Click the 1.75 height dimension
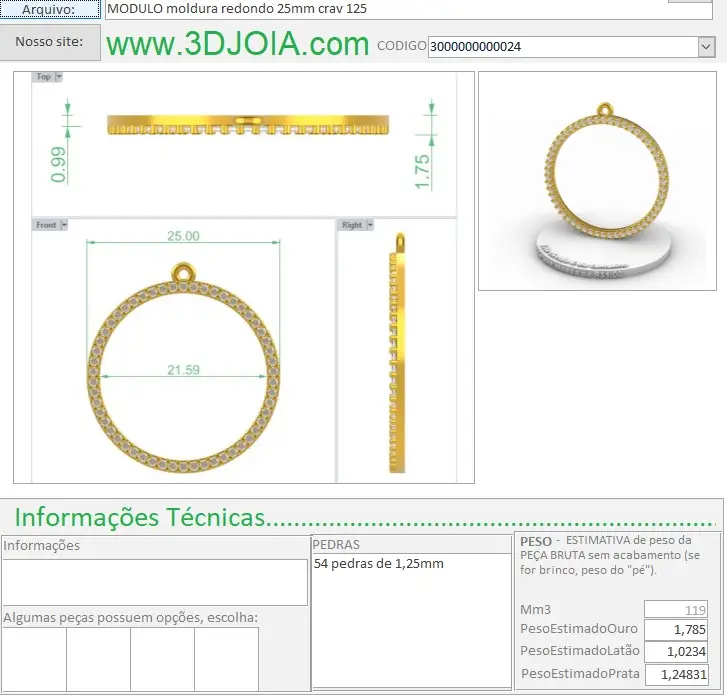 click(422, 172)
